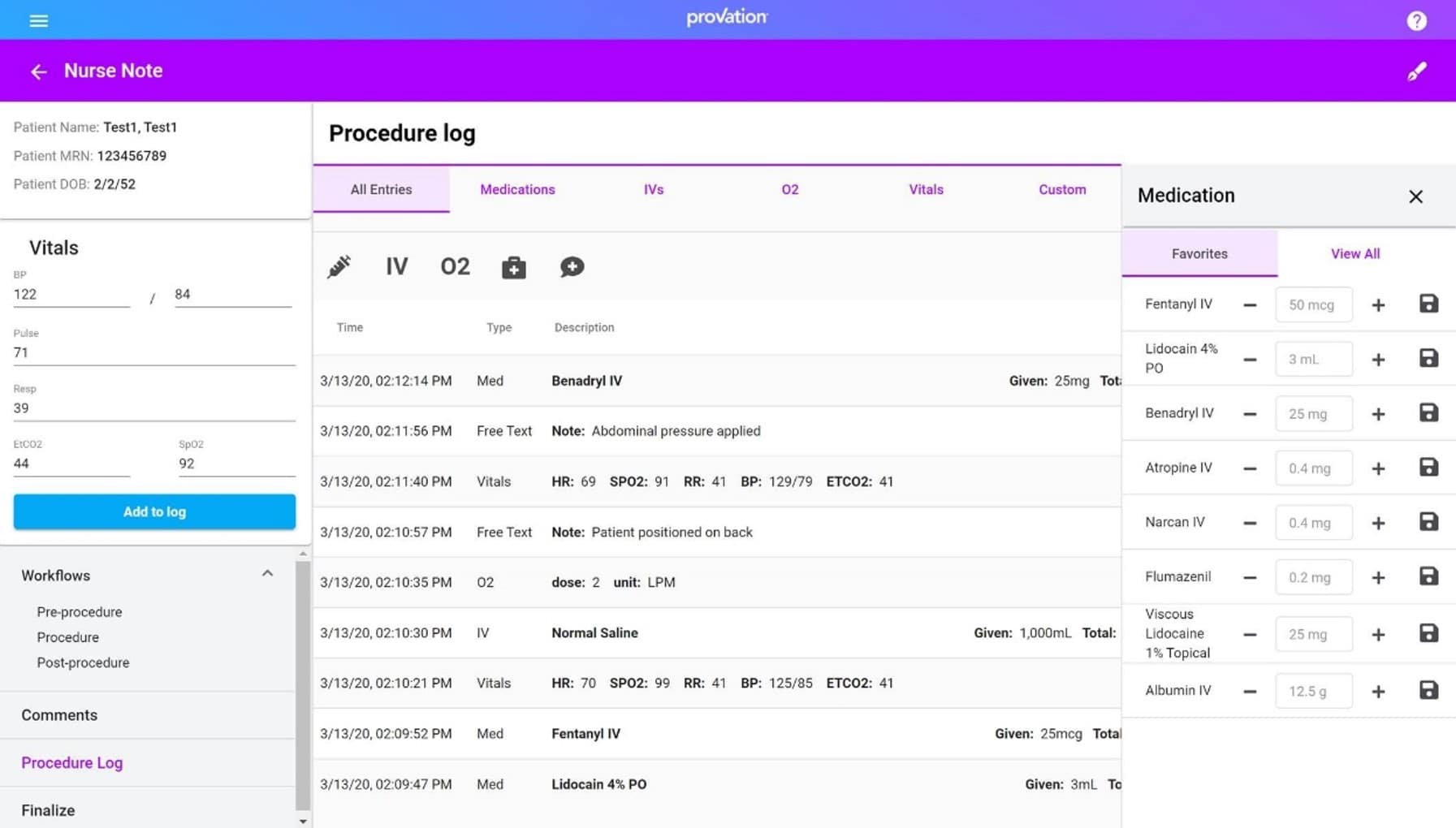Open the View All medications tab
Image resolution: width=1456 pixels, height=828 pixels.
point(1354,253)
